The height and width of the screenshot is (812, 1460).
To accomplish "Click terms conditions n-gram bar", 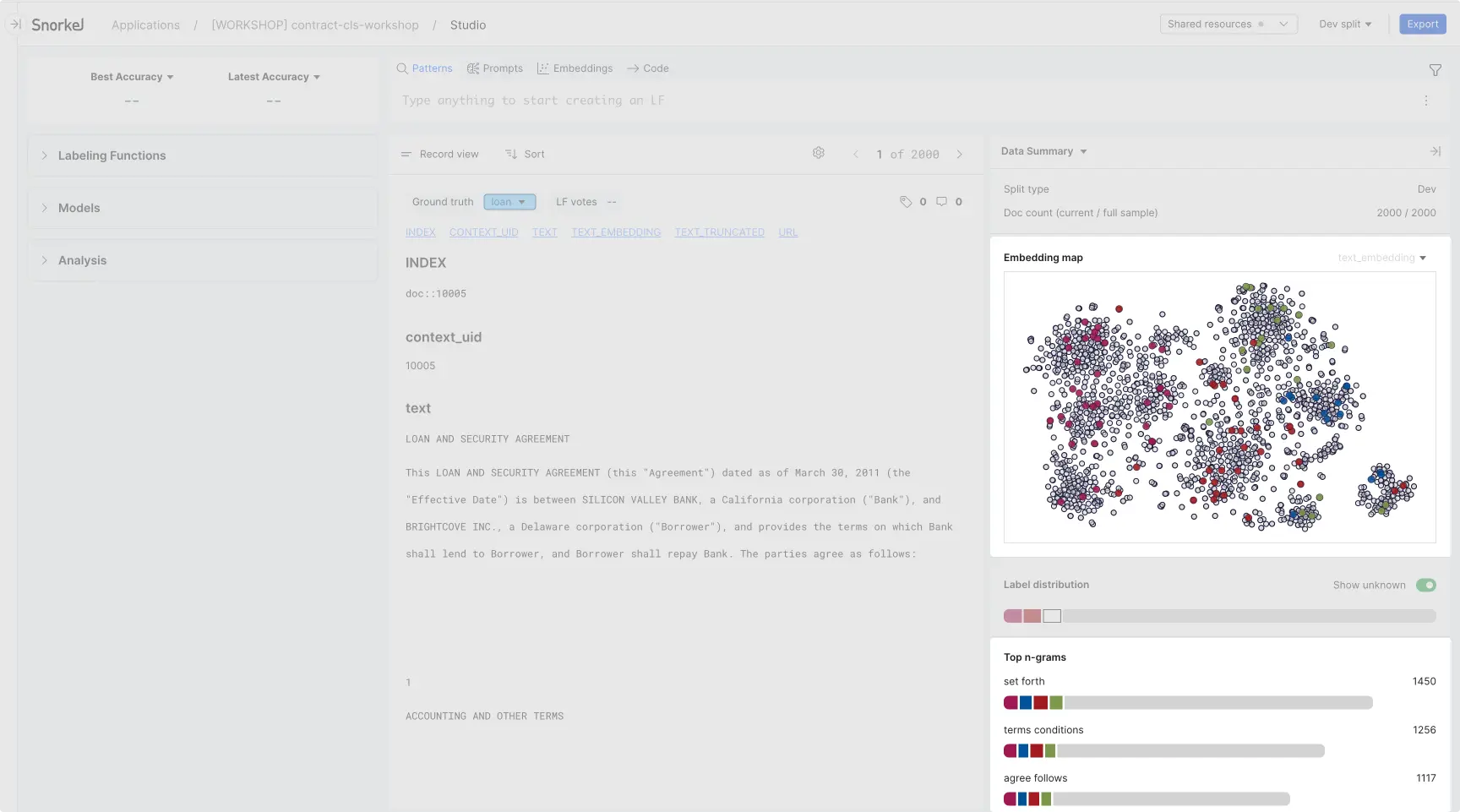I will point(1164,750).
